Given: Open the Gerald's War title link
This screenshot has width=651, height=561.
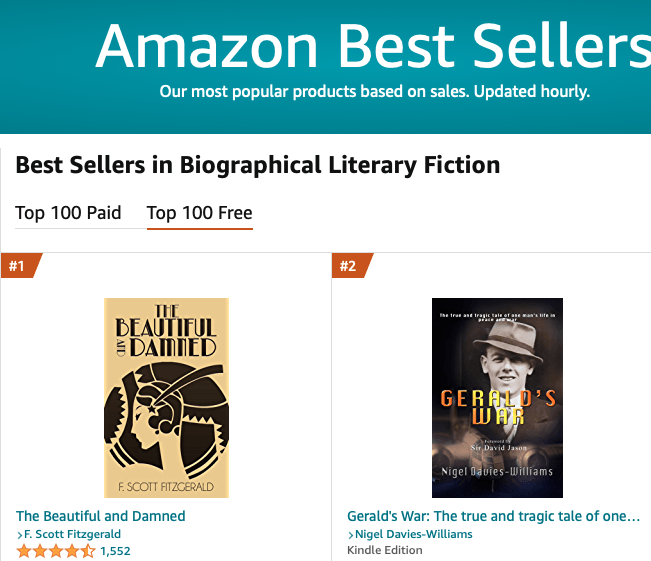Looking at the screenshot, I should (x=493, y=516).
